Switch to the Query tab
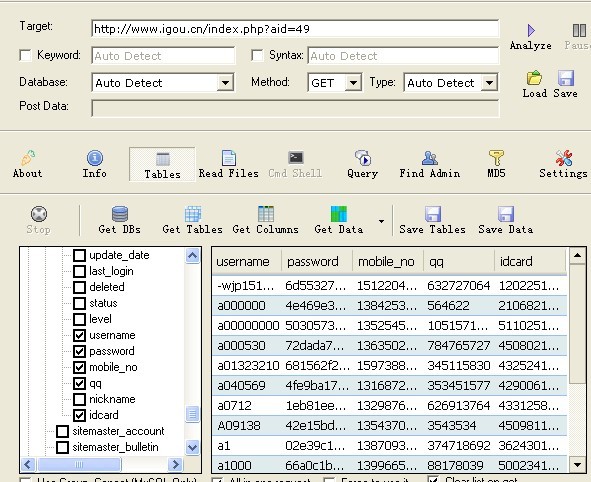The width and height of the screenshot is (591, 482). tap(363, 164)
